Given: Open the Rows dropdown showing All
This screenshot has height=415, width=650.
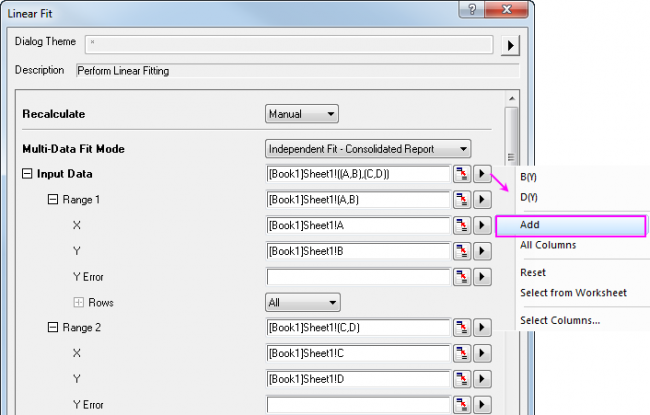Looking at the screenshot, I should 303,301.
